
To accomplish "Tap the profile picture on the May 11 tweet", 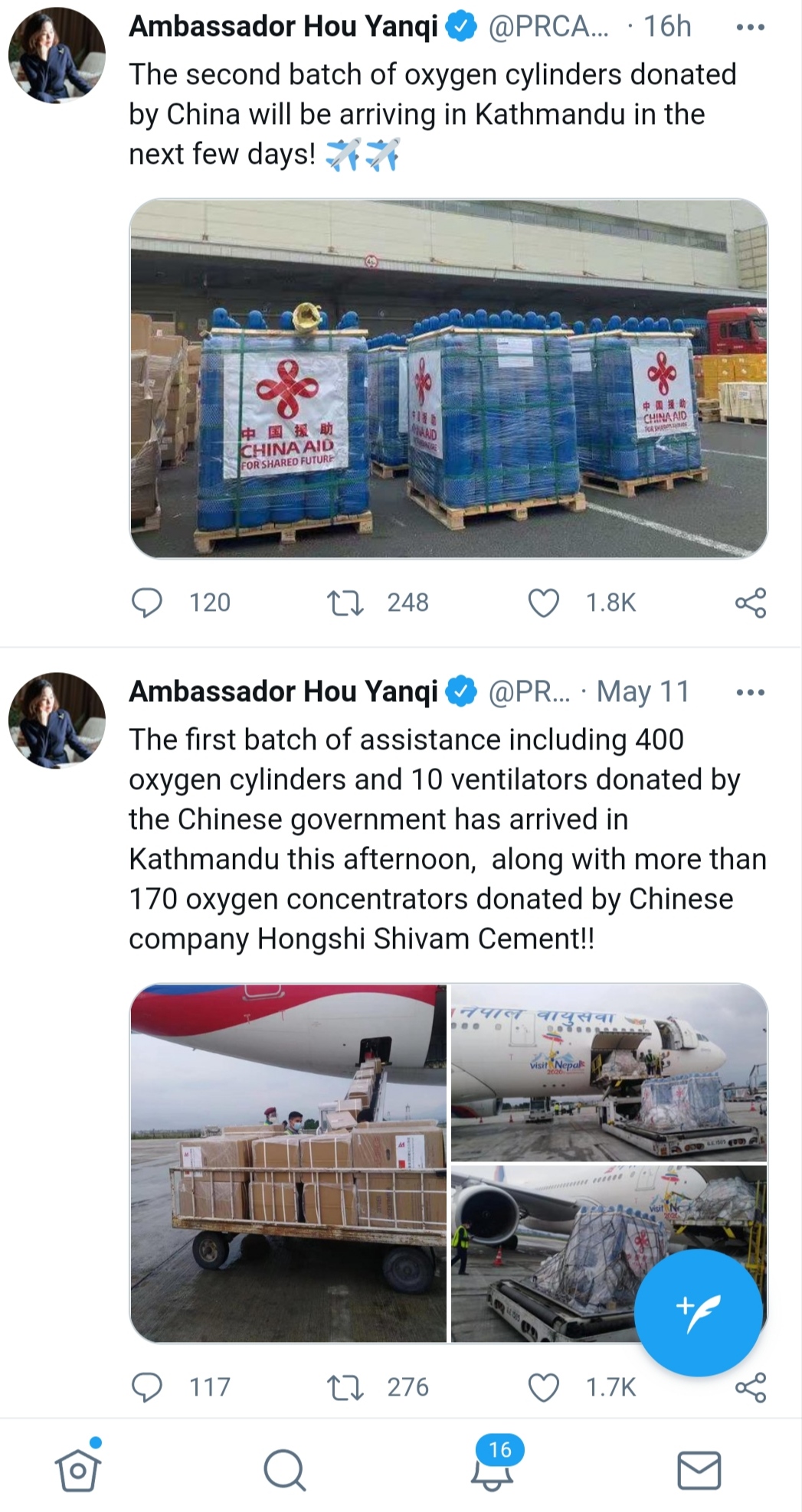I will (x=57, y=720).
